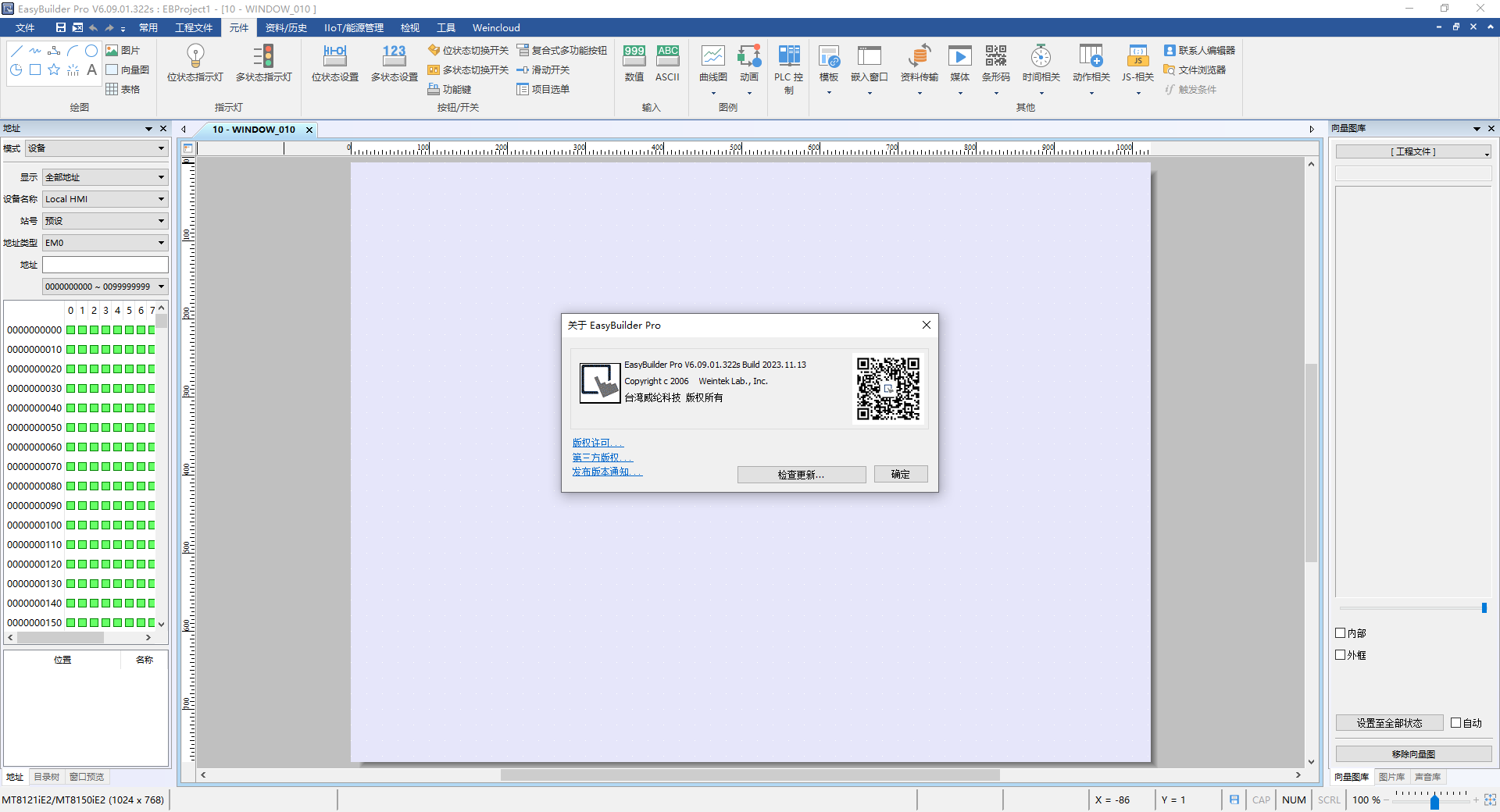Insert a bit lamp indicator (位状态指示灯)

click(195, 62)
